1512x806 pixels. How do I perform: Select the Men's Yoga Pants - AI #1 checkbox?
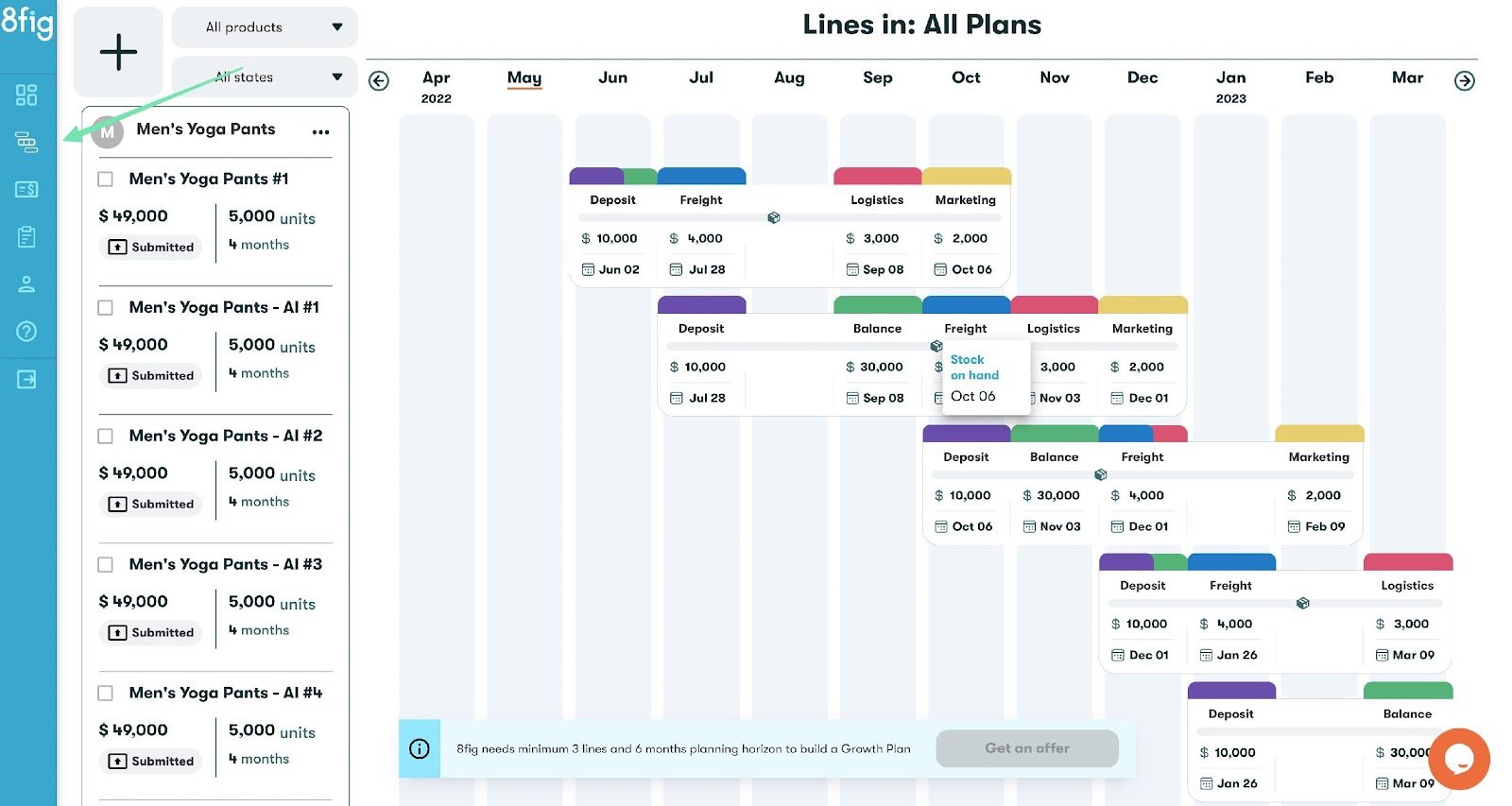tap(106, 308)
